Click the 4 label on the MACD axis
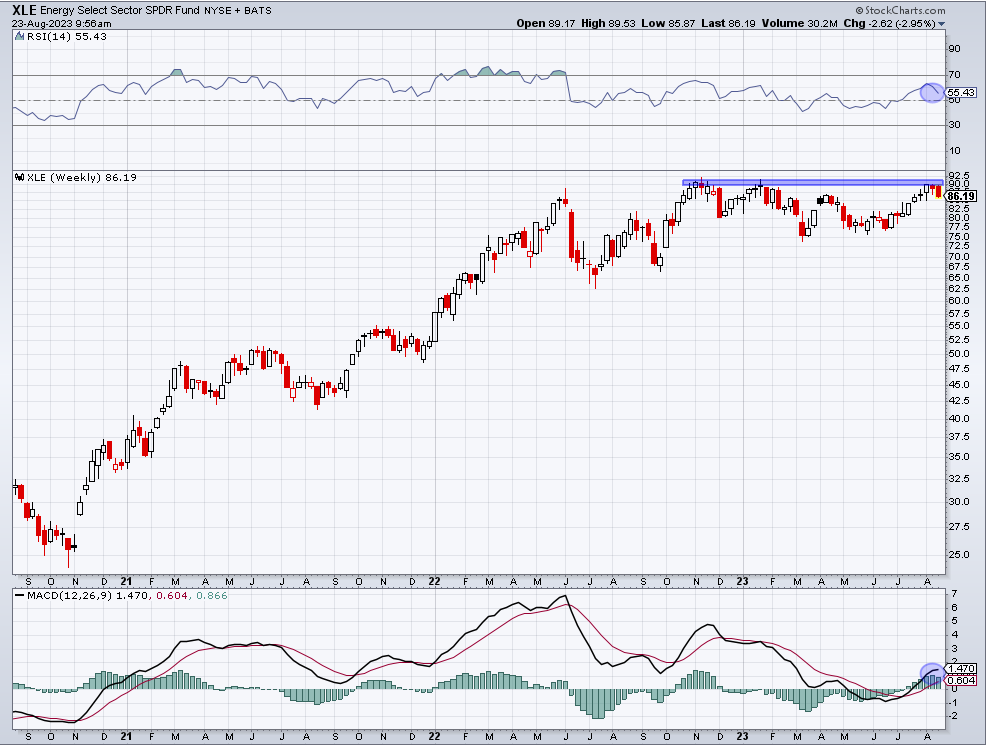This screenshot has height=746, width=987. point(955,635)
